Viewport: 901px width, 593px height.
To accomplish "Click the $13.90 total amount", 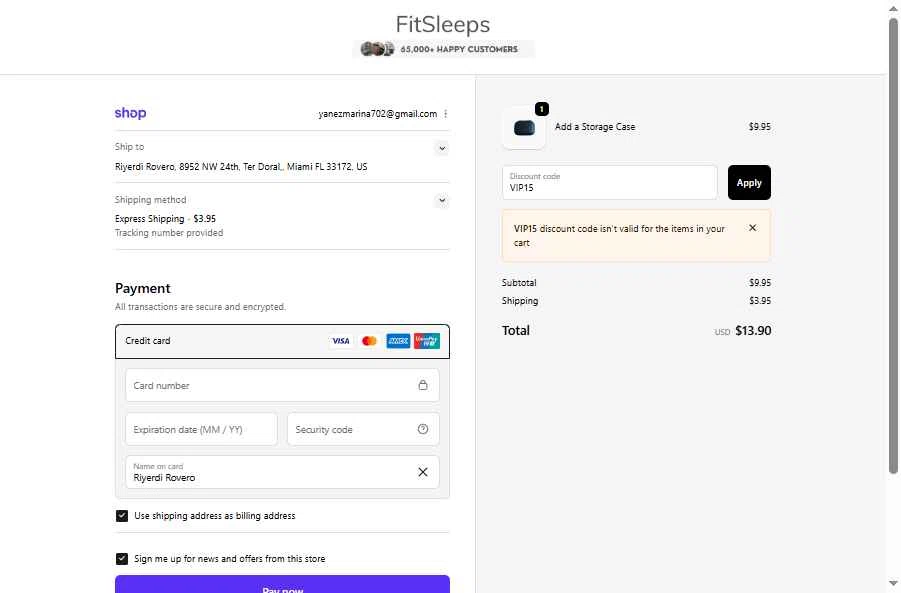I will (753, 330).
